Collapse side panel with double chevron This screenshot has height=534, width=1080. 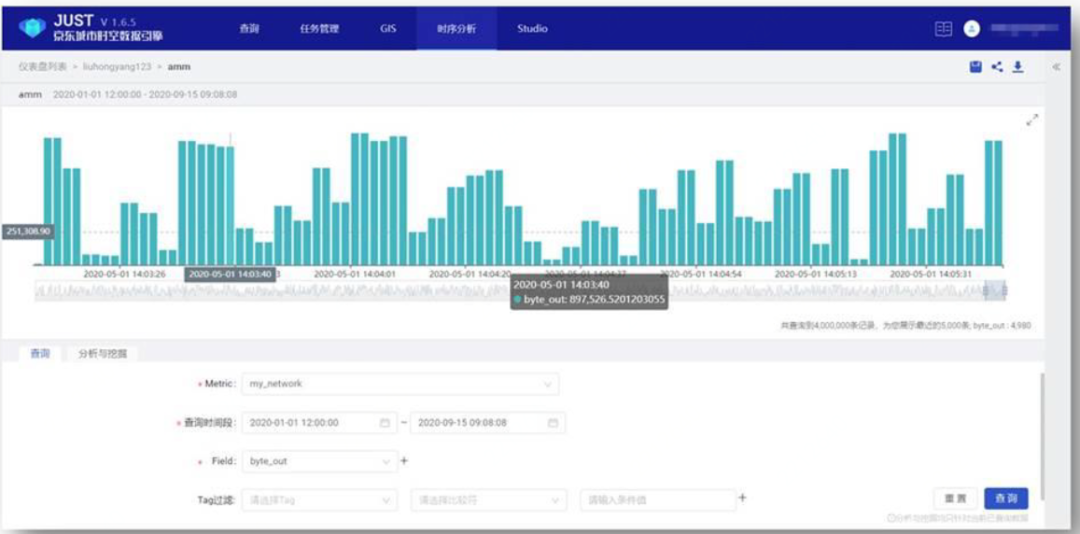click(1057, 67)
